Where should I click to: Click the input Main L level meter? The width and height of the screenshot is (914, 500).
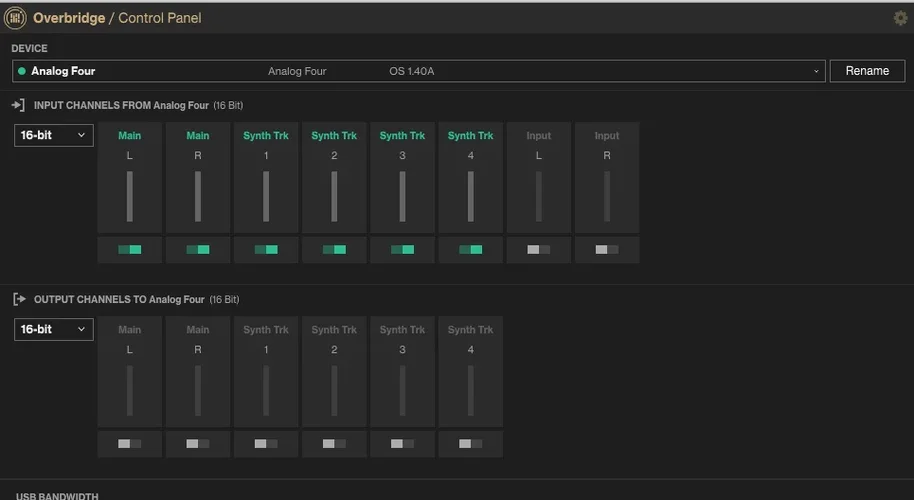129,196
